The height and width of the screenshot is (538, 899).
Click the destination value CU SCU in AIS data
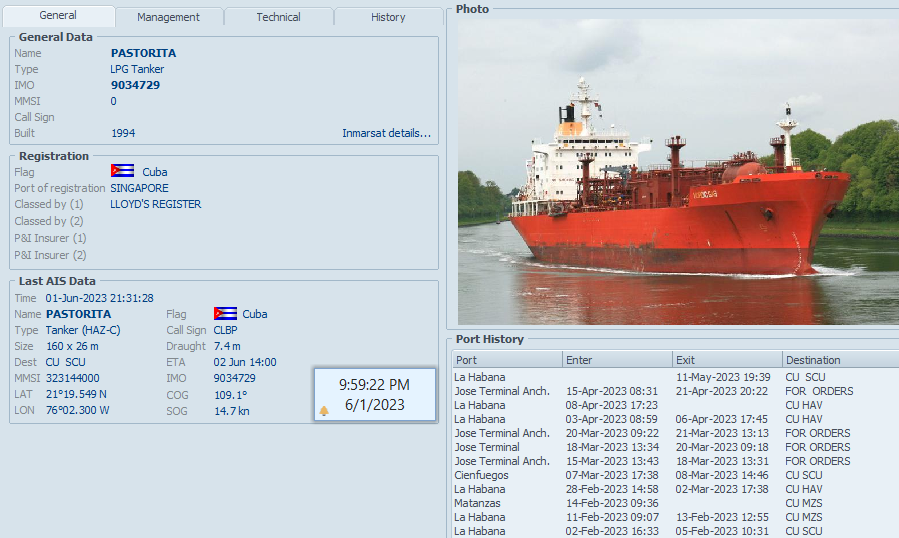(x=65, y=362)
